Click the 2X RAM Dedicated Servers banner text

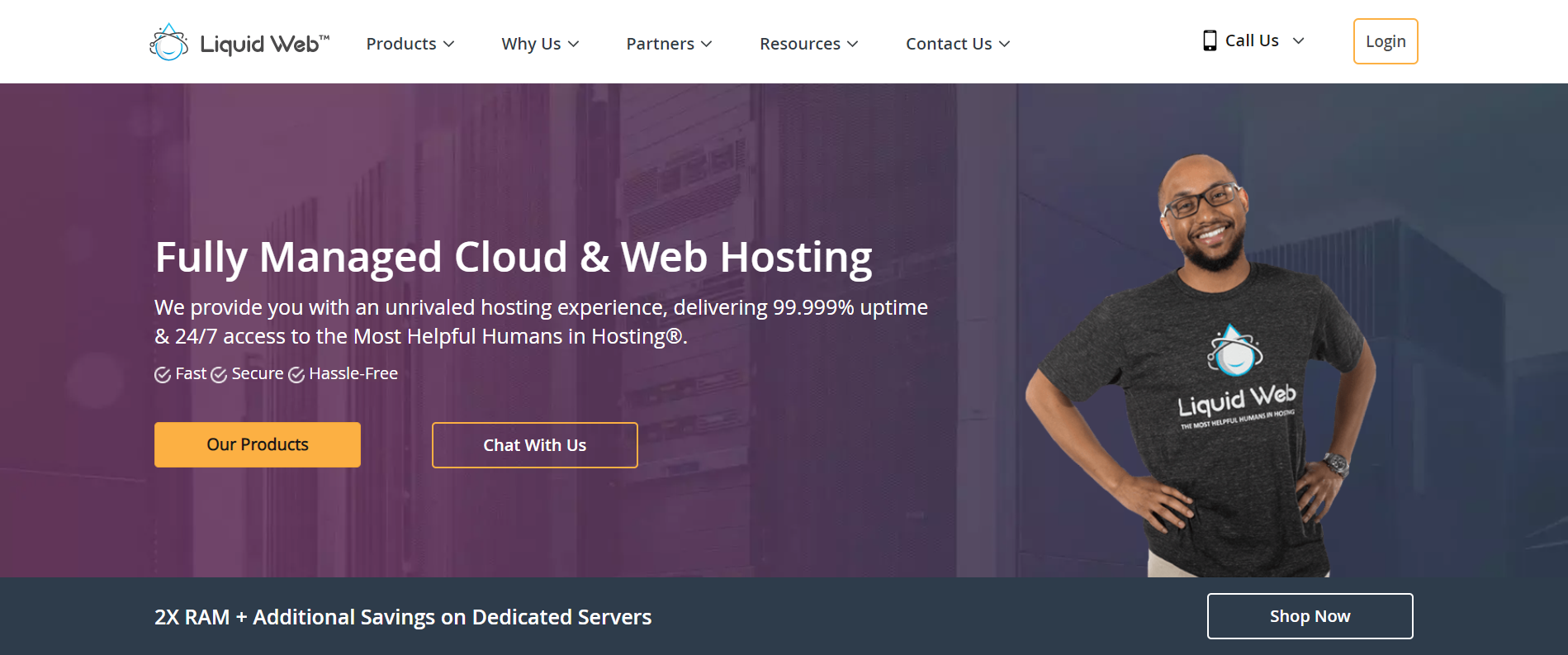[403, 617]
